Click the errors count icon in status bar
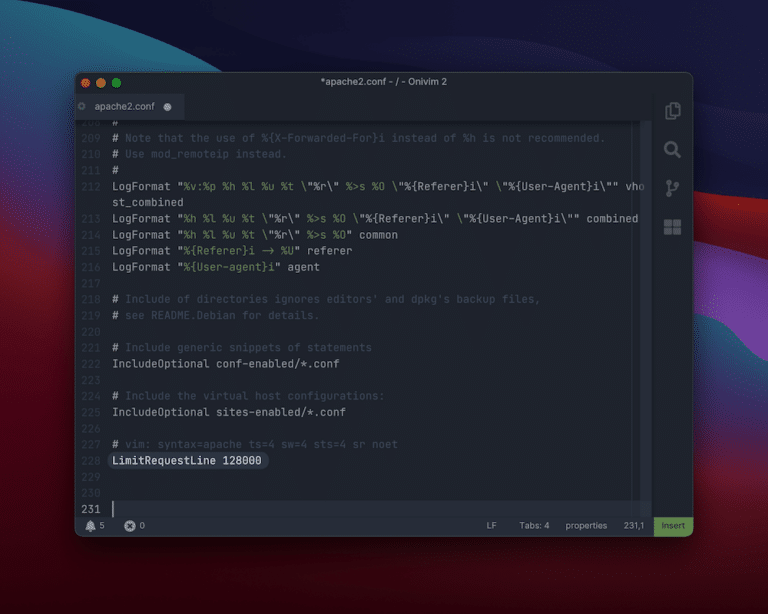Viewport: 768px width, 614px height. point(130,525)
